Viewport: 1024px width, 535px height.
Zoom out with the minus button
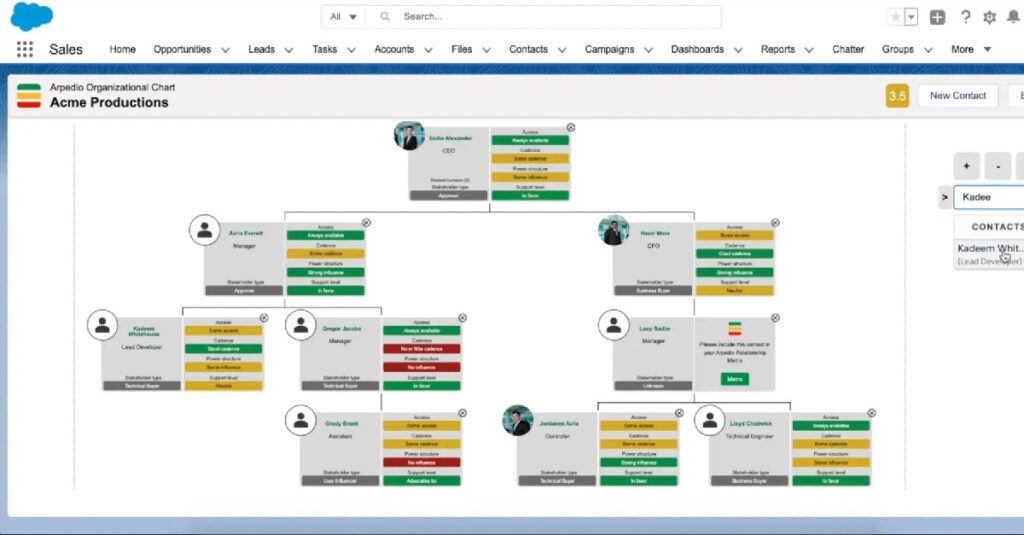(998, 166)
